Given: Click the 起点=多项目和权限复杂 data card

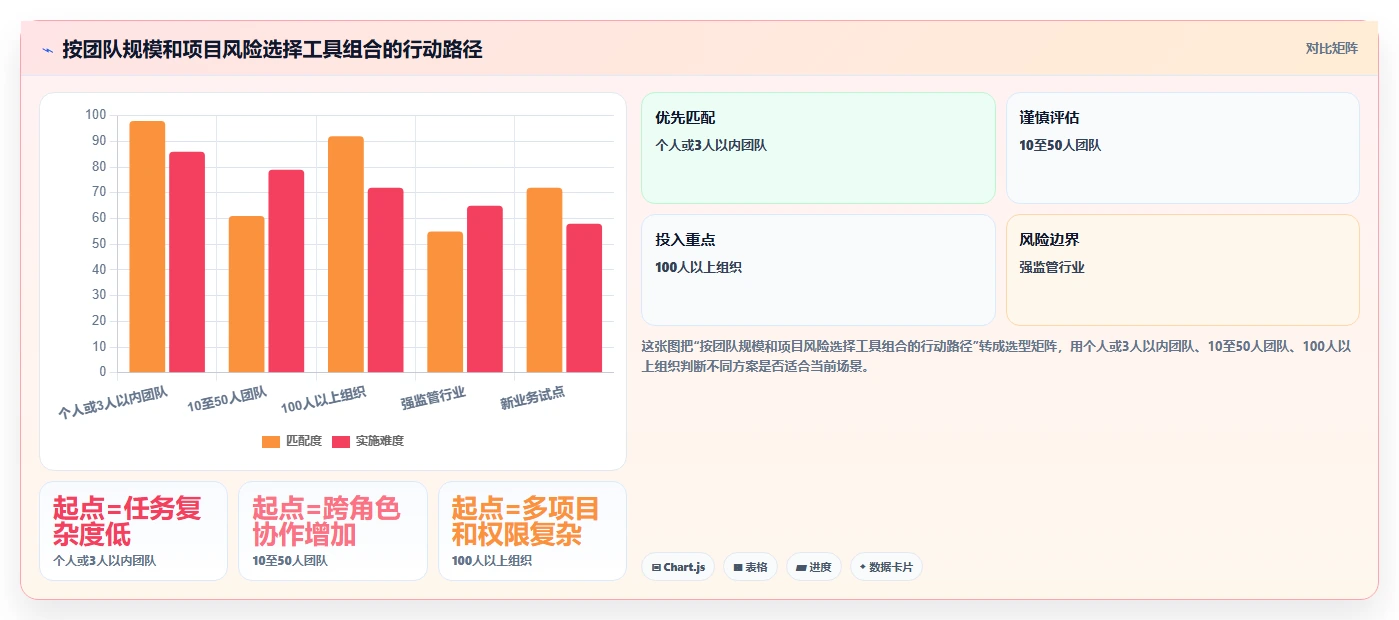Looking at the screenshot, I should 532,531.
